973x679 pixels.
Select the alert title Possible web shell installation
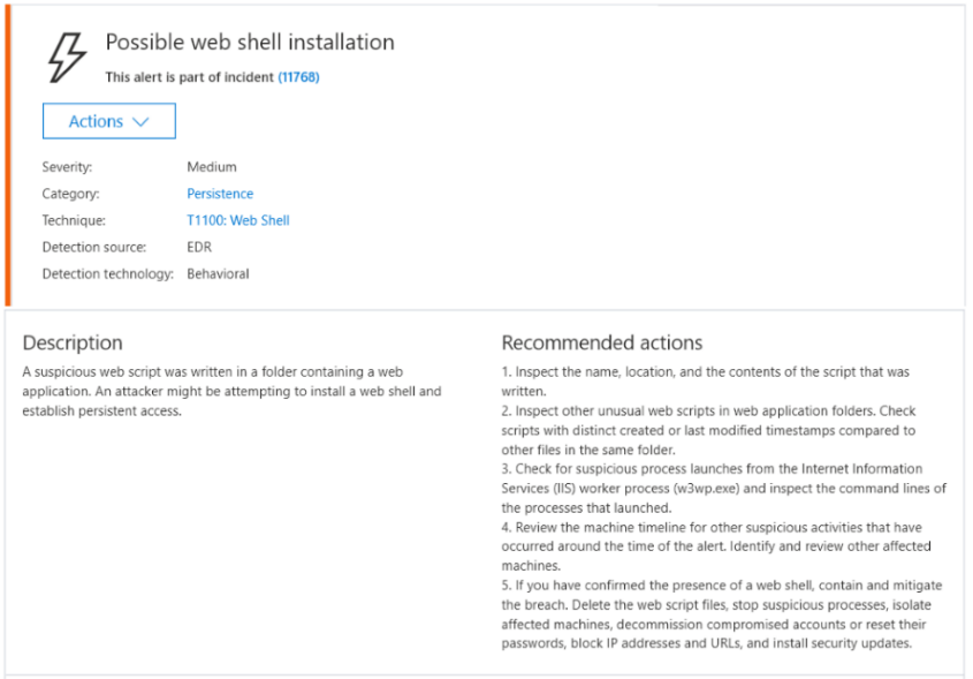(249, 42)
